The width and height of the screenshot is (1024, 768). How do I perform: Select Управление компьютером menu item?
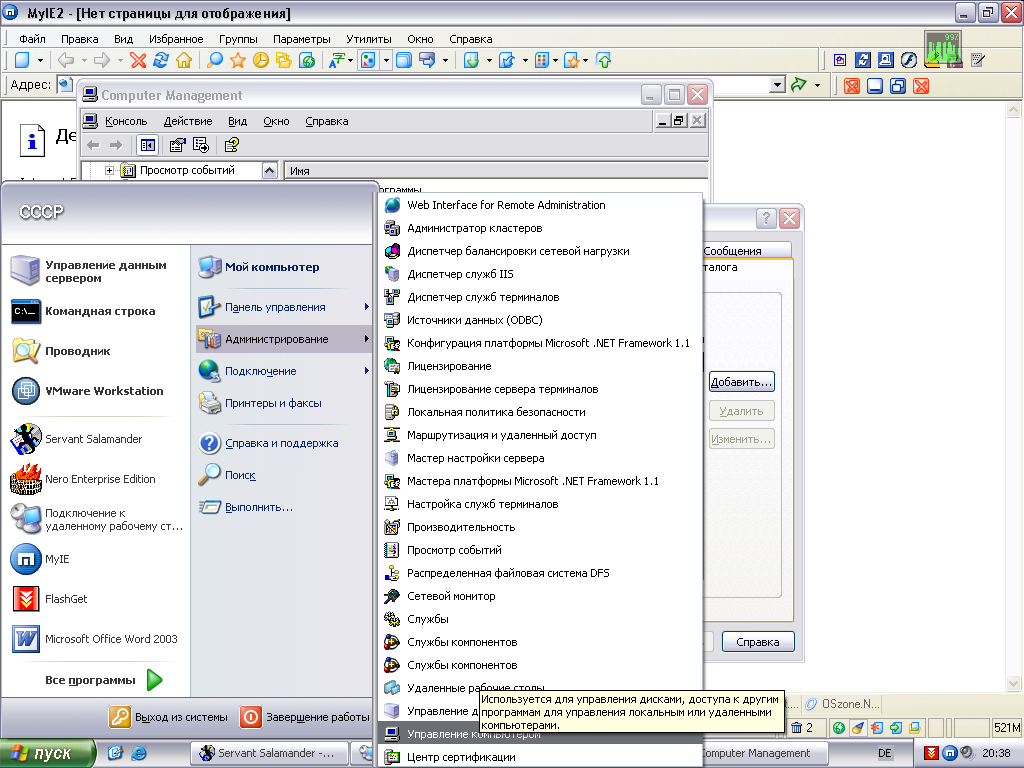[541, 734]
